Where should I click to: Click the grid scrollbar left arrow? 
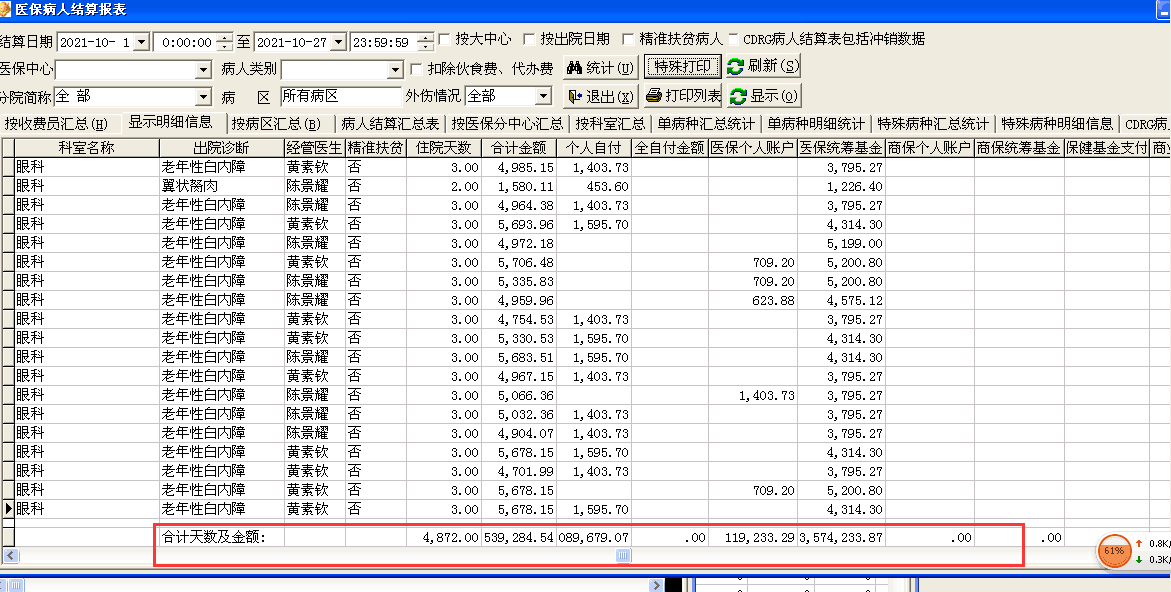[x=10, y=555]
